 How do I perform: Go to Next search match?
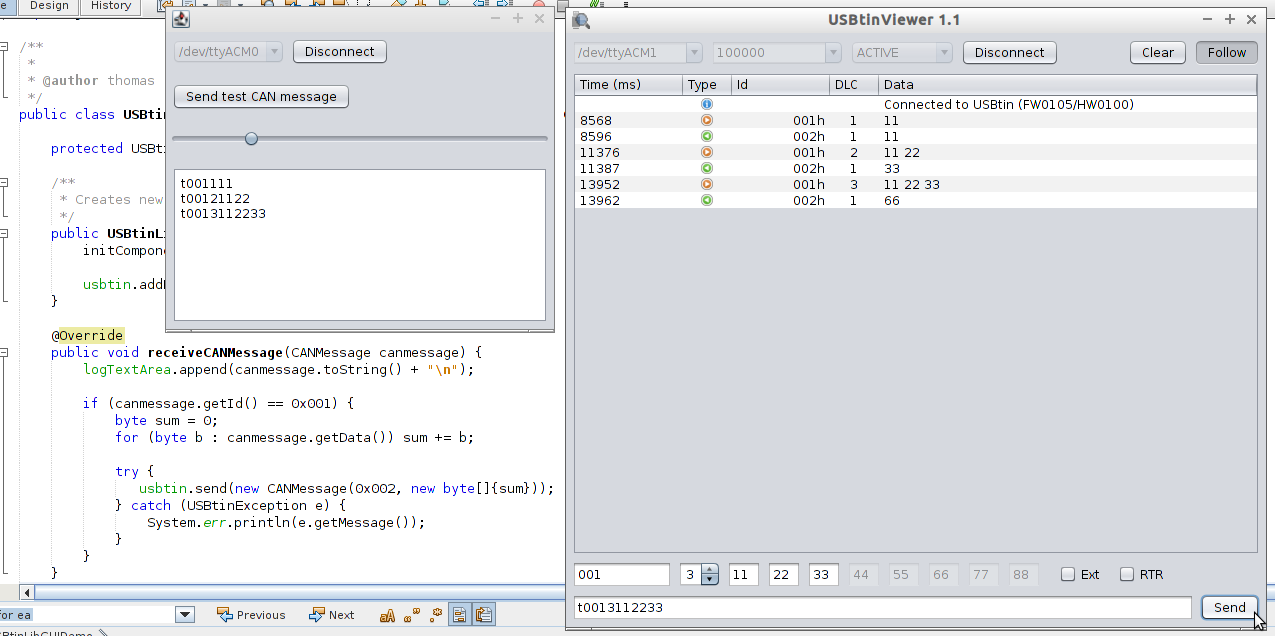point(331,615)
